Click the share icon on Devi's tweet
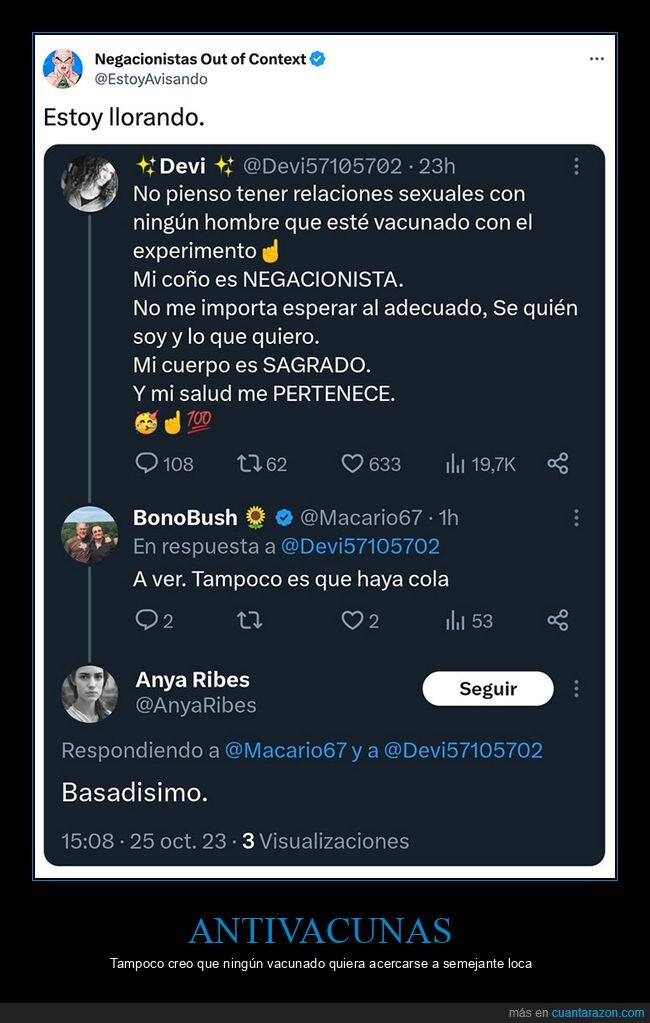650x1023 pixels. tap(557, 463)
